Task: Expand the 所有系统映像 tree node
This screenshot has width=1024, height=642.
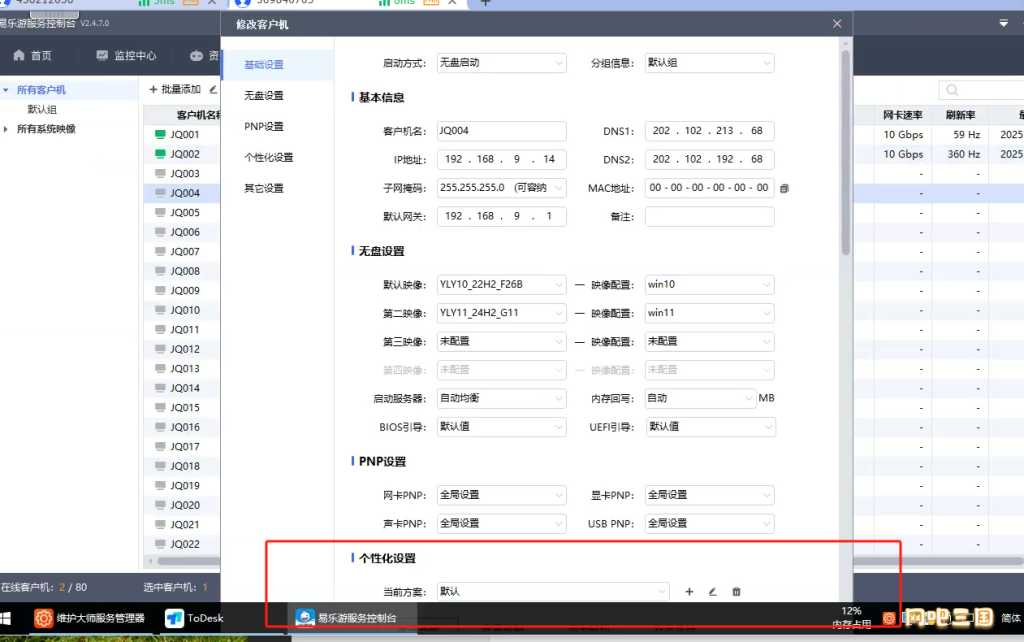Action: click(x=6, y=129)
